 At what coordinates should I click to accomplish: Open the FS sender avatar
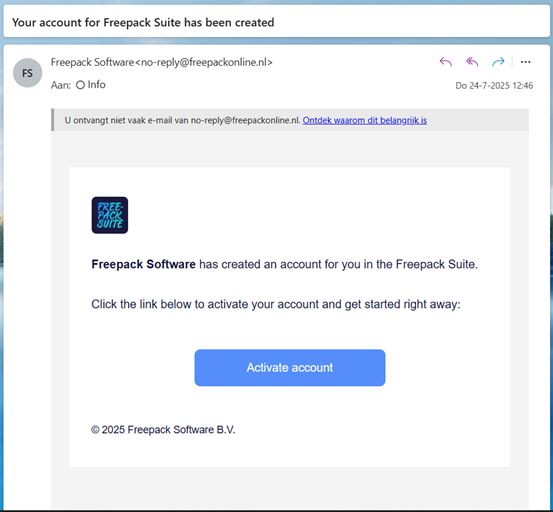(28, 73)
